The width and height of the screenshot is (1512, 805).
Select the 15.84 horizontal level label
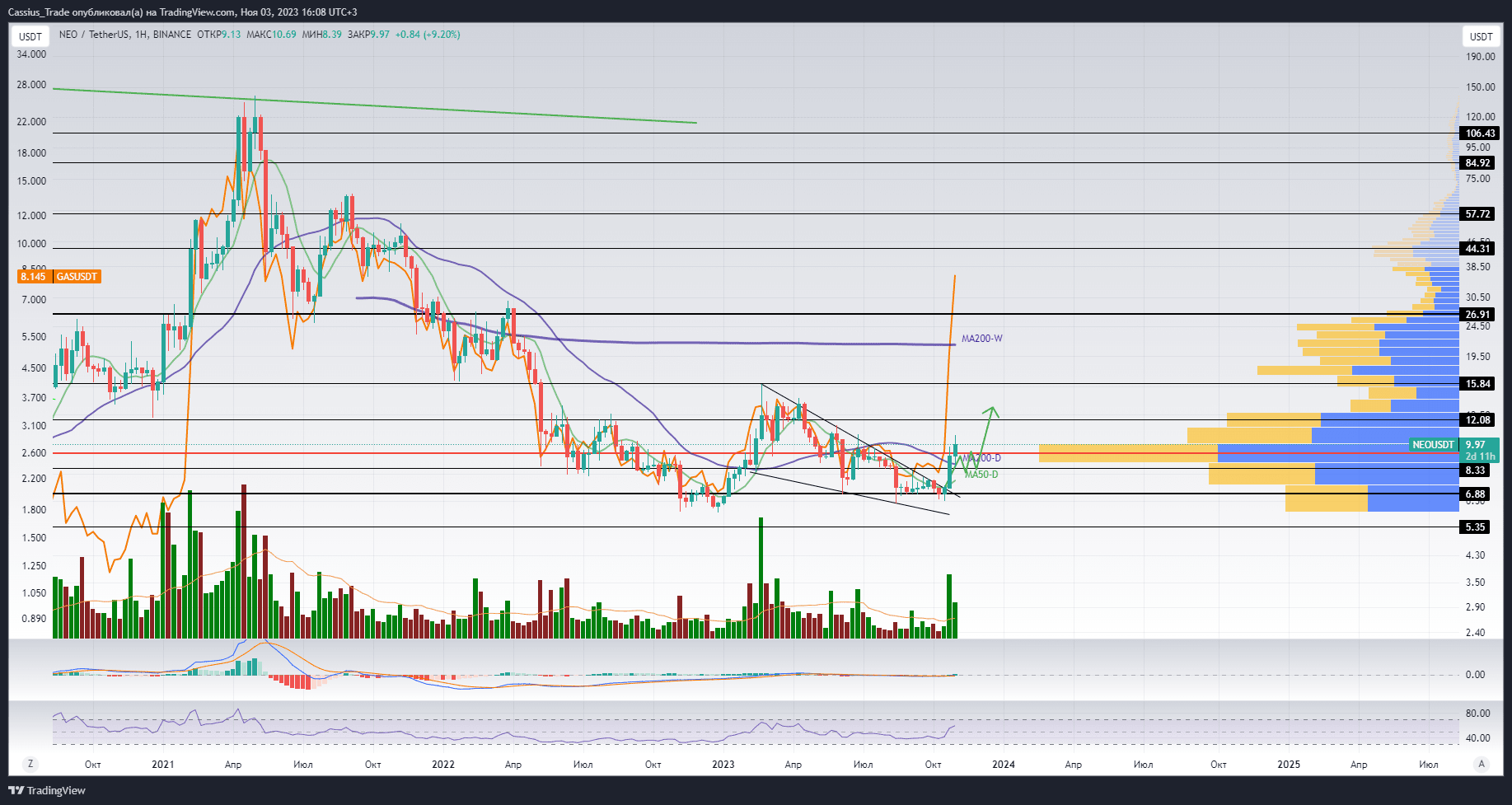[1477, 384]
